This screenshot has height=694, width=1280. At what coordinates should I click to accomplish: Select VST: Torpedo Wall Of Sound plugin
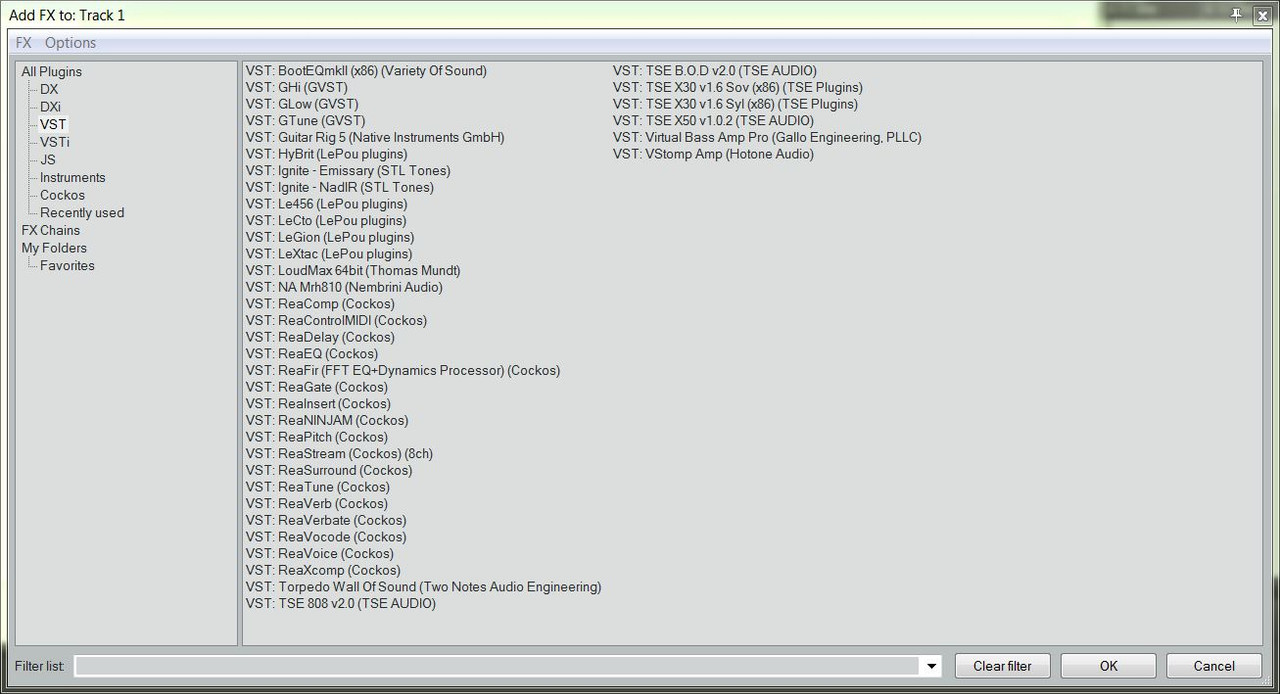tap(424, 588)
